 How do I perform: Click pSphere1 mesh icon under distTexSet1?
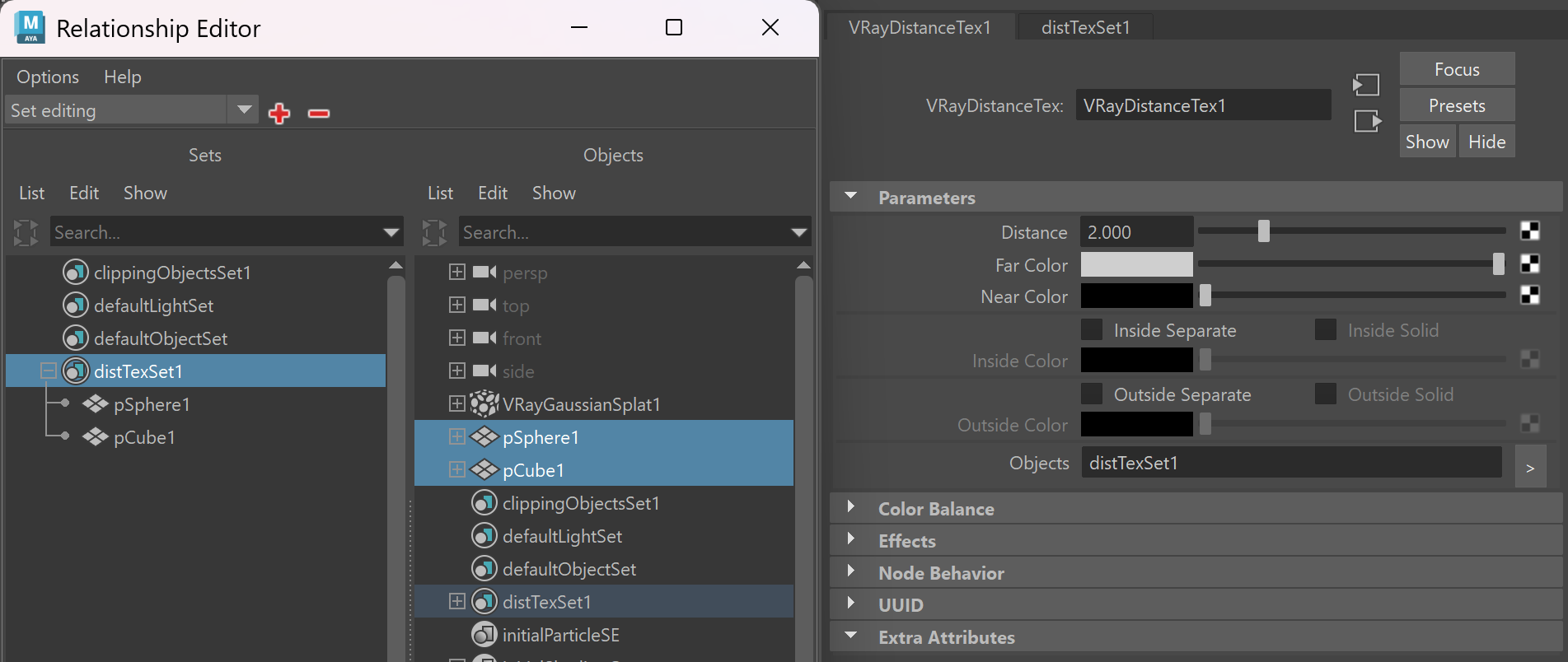click(x=96, y=404)
